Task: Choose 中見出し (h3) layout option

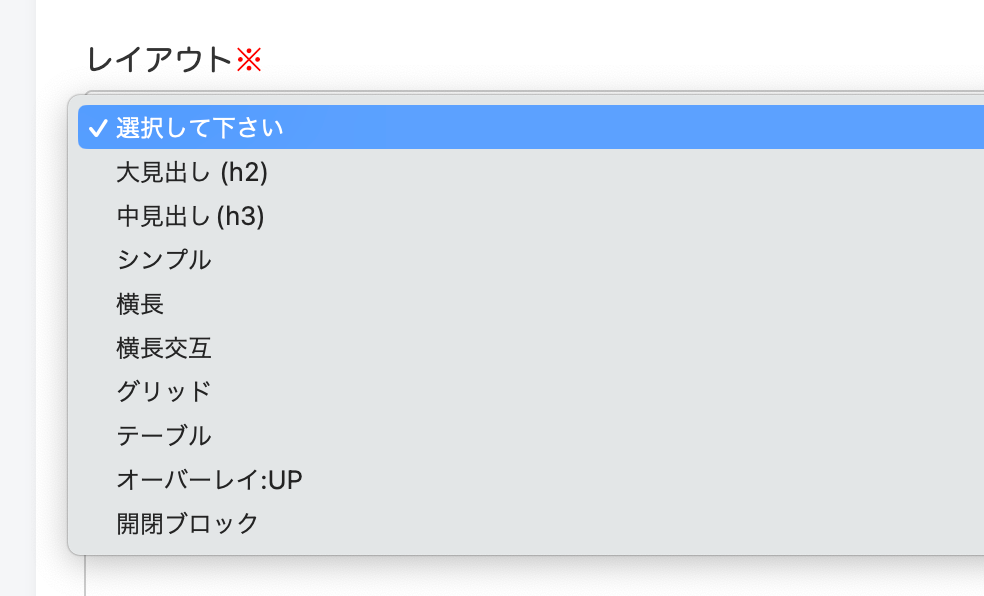Action: pos(190,216)
